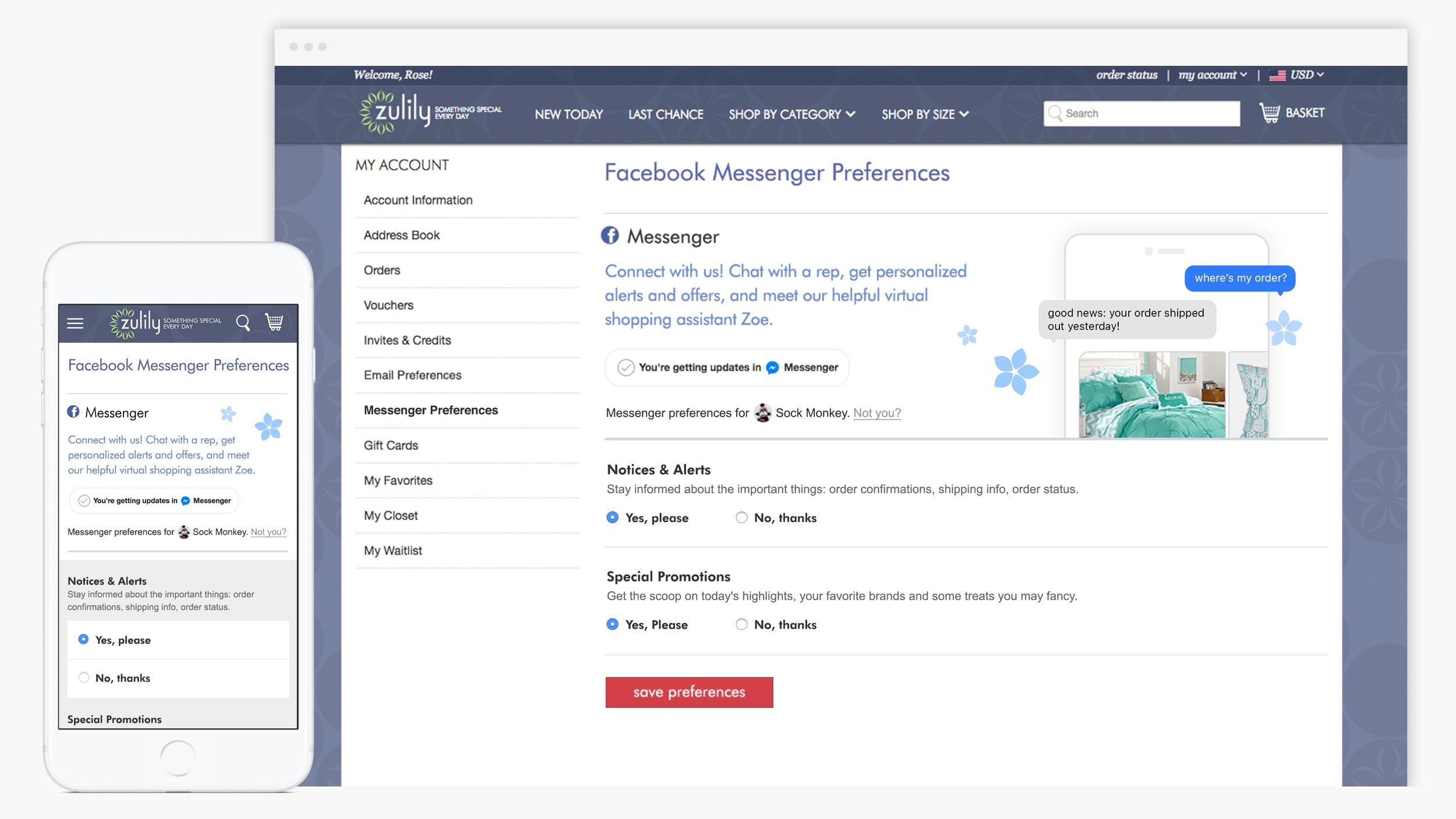Tap the Messenger logo in phone updates pill
The height and width of the screenshot is (819, 1456).
coord(185,501)
